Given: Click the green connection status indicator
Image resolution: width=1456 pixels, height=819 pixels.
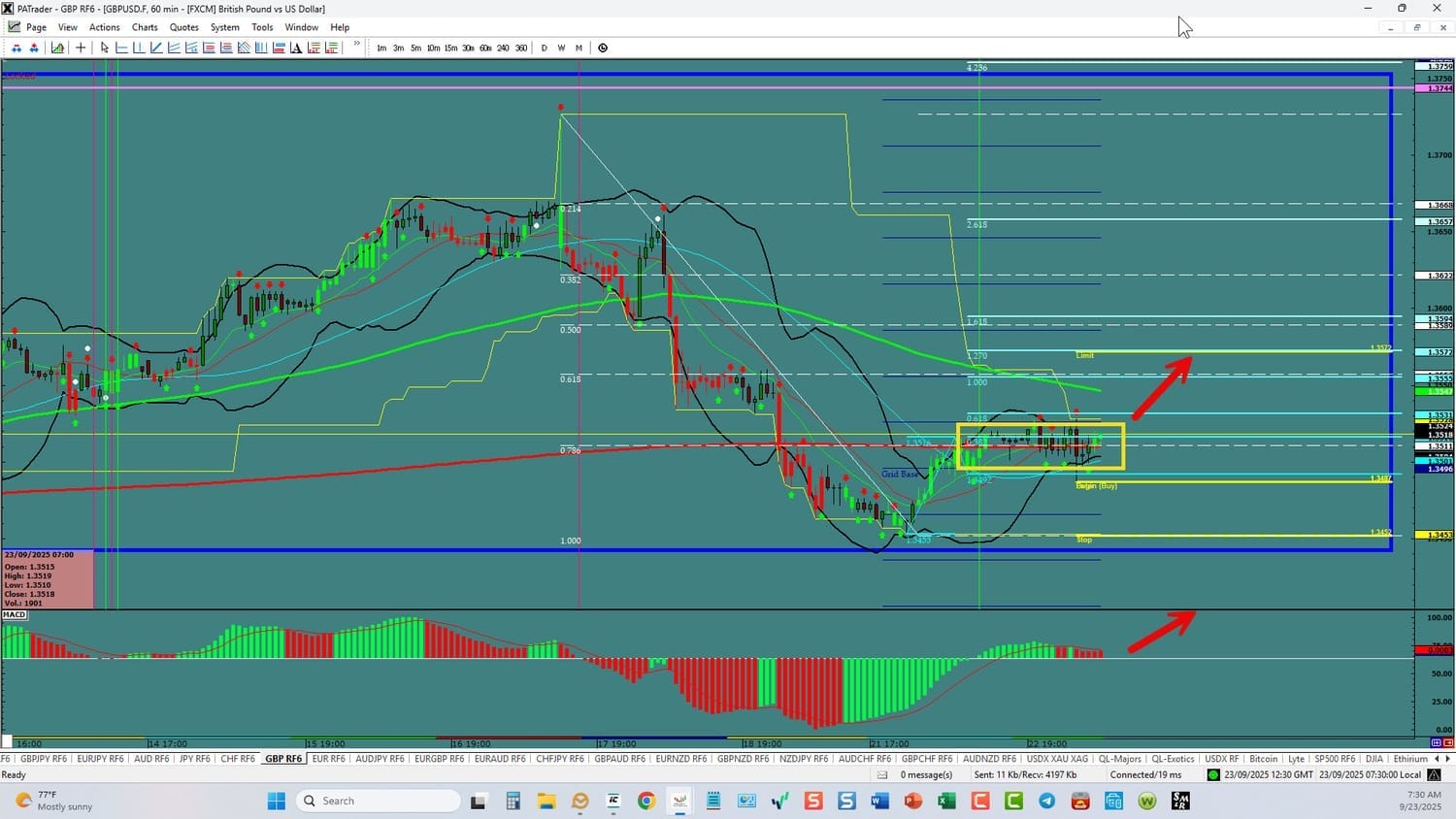Looking at the screenshot, I should 1213,775.
